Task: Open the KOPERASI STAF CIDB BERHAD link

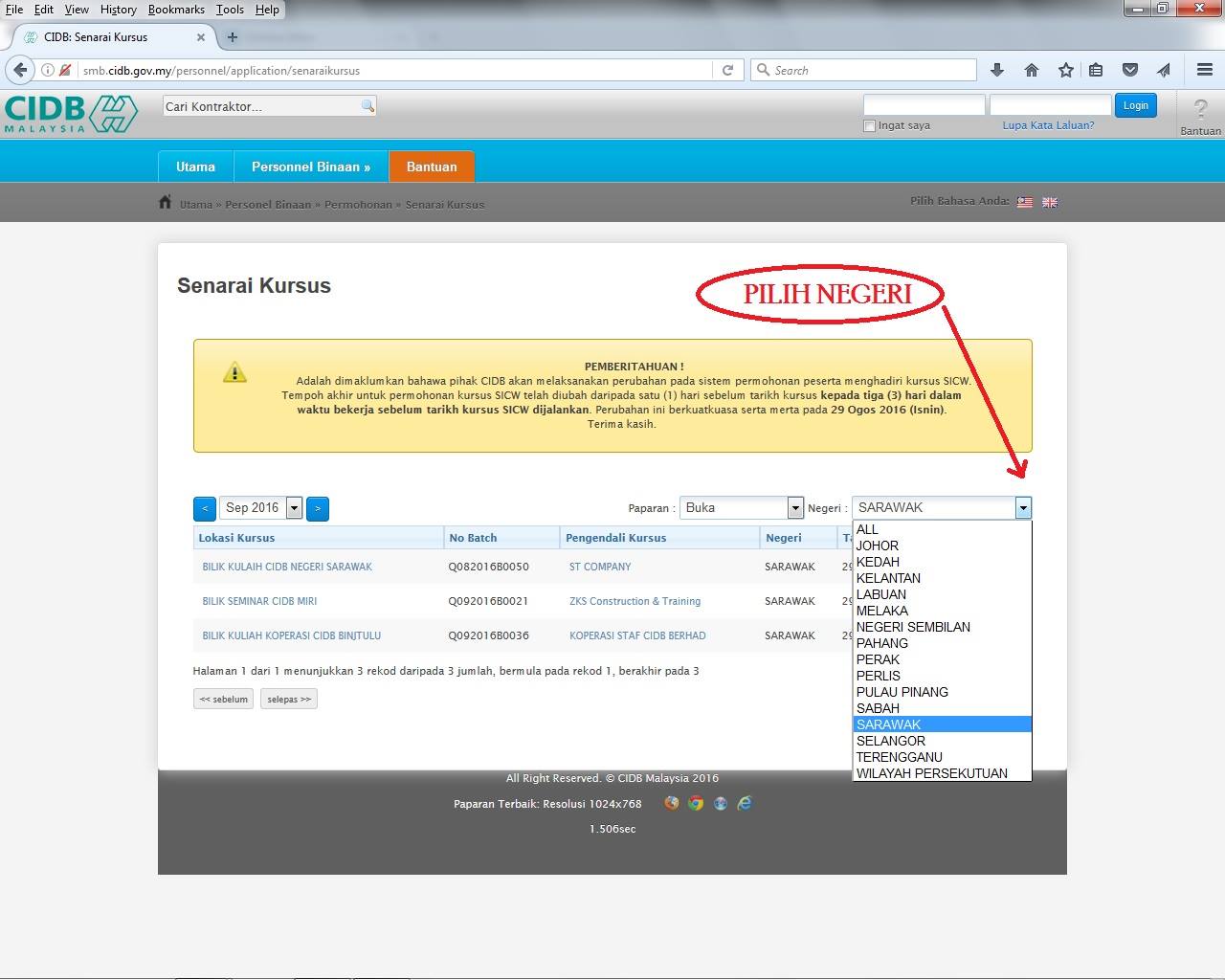Action: (x=637, y=635)
